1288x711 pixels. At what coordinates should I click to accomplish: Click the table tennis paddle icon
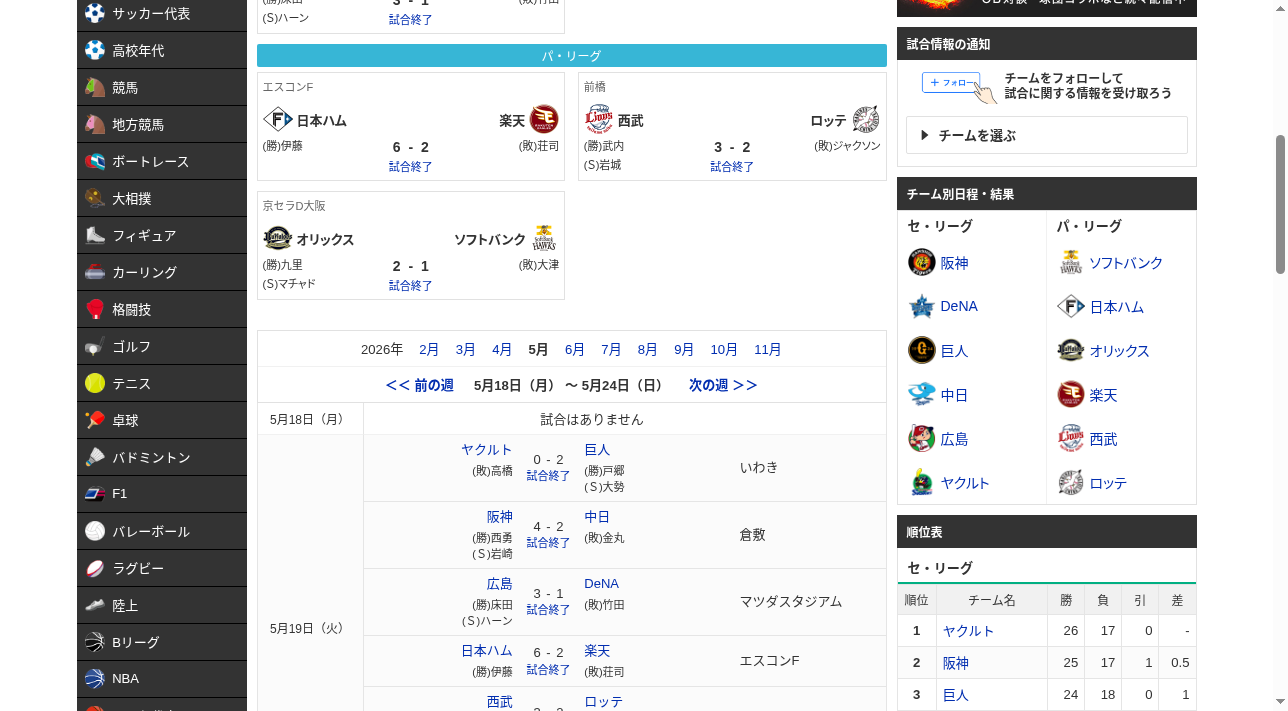click(95, 420)
